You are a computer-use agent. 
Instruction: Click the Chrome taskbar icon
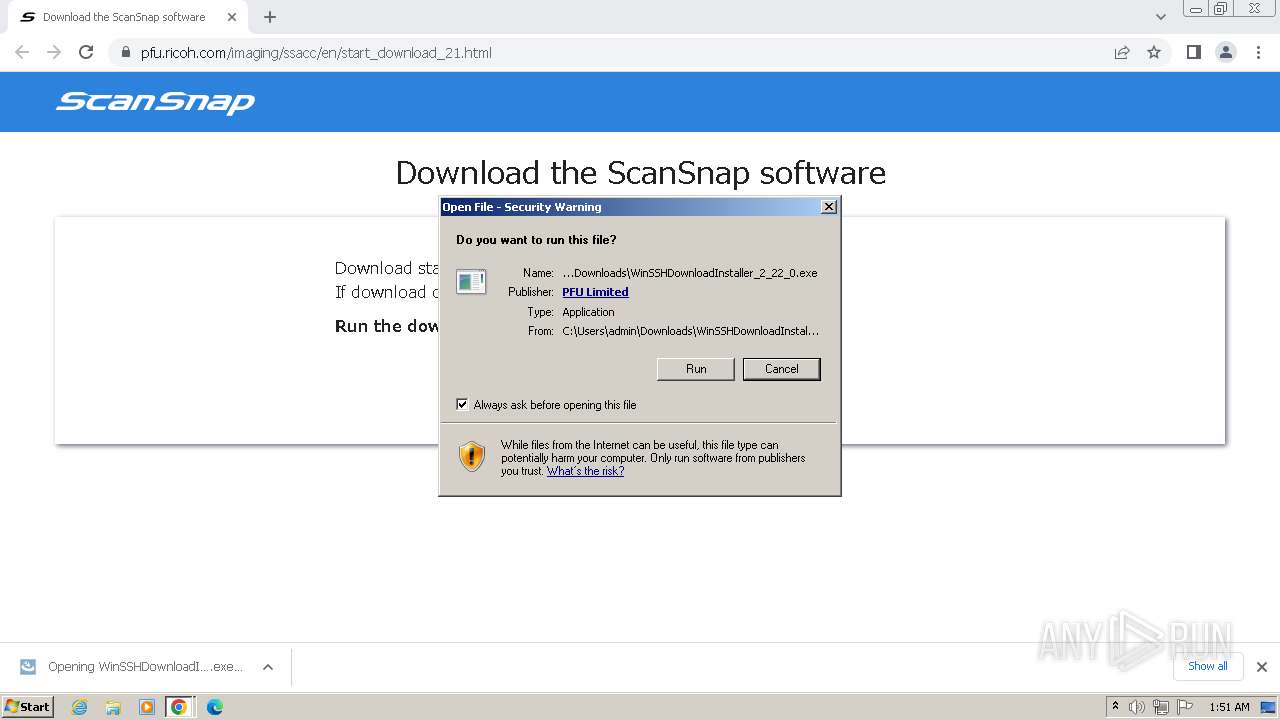pos(179,707)
